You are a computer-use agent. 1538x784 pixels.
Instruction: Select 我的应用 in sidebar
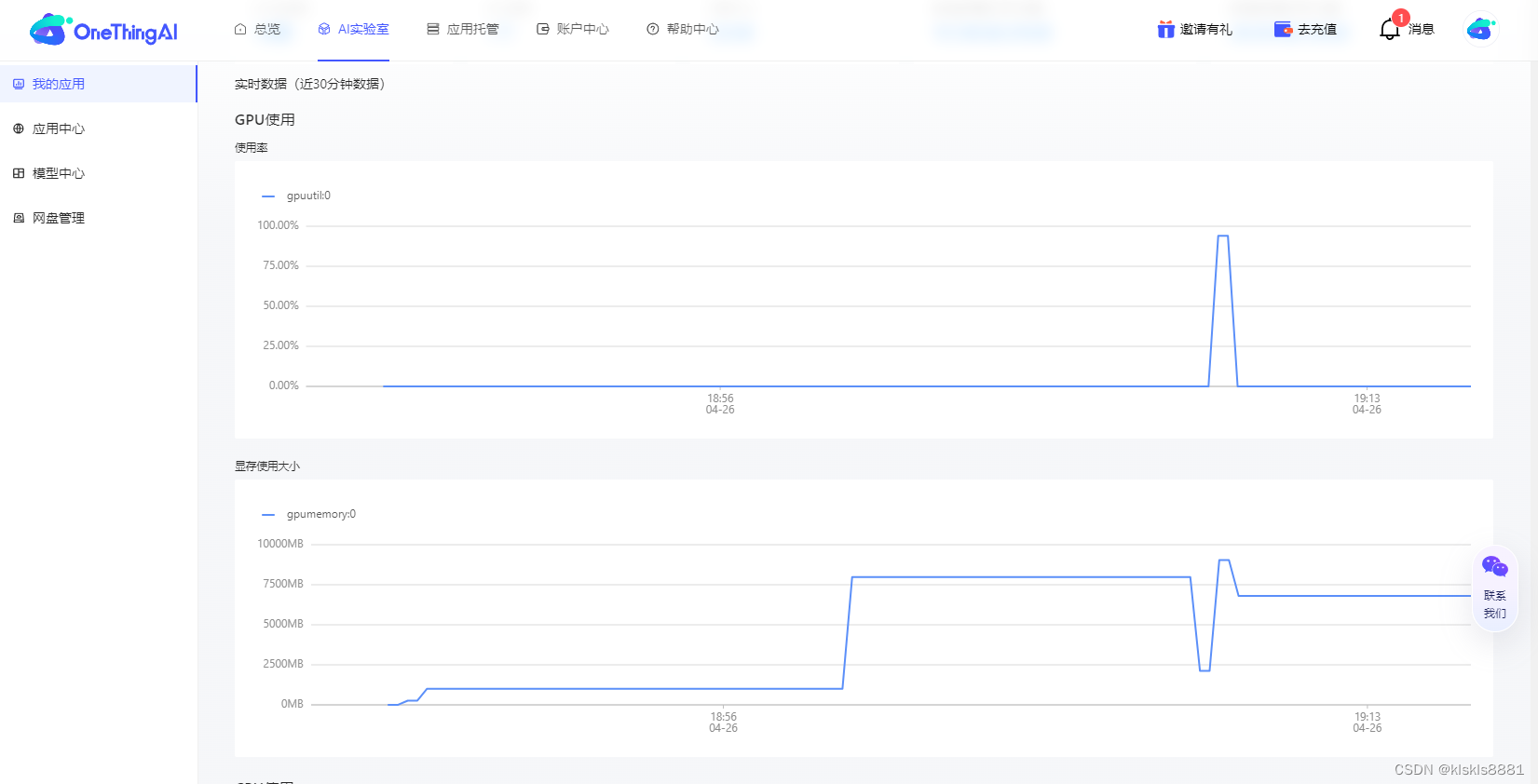click(x=98, y=84)
